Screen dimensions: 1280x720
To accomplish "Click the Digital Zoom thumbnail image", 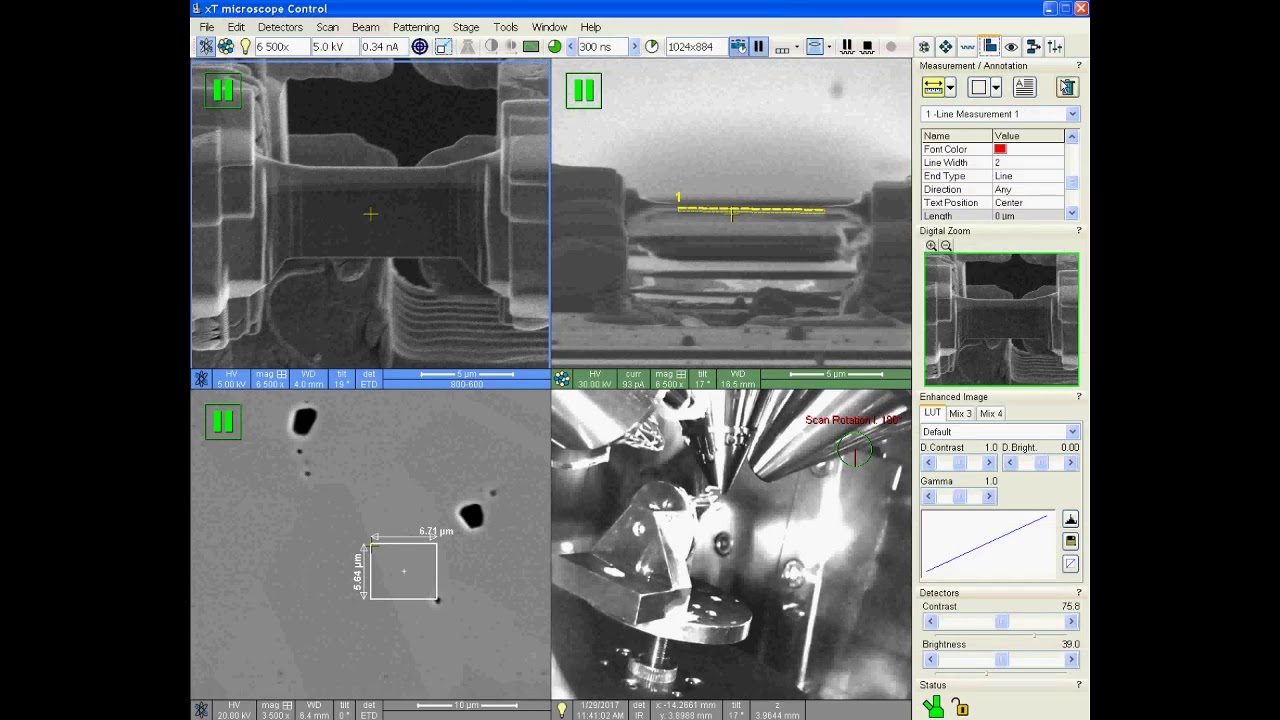I will (1001, 319).
